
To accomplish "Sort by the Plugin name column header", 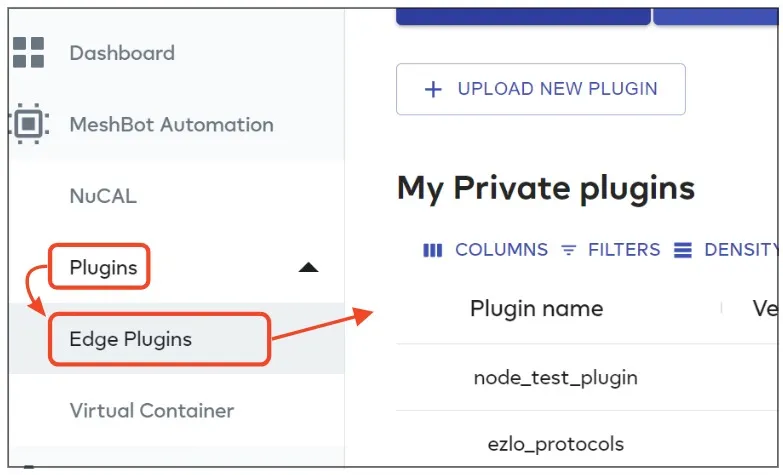I will (x=536, y=309).
